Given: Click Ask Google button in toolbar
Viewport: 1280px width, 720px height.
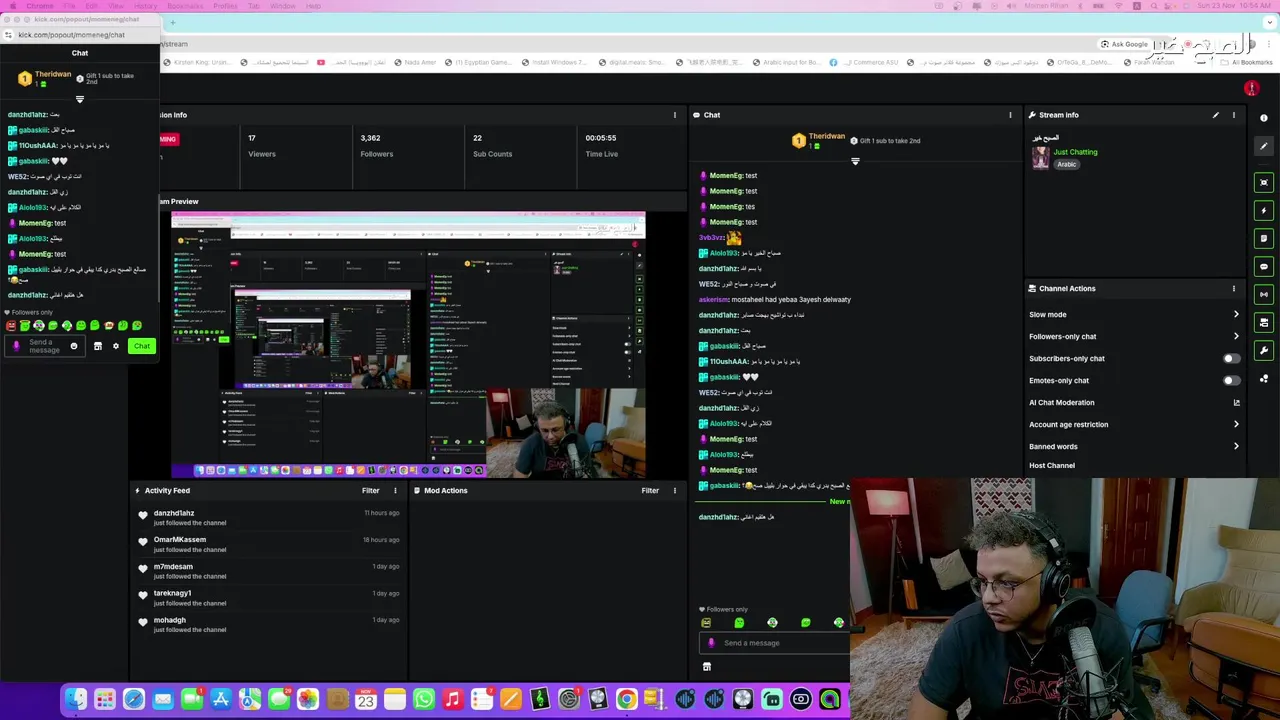Looking at the screenshot, I should (1125, 44).
